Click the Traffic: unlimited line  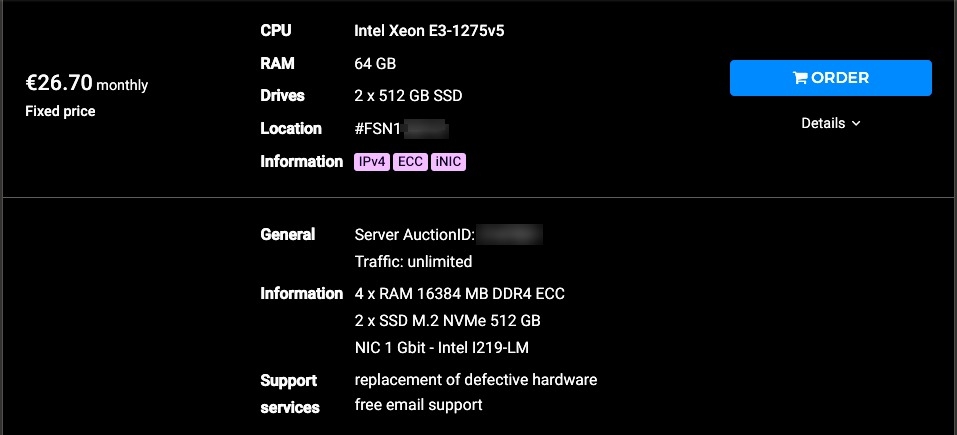click(x=413, y=262)
